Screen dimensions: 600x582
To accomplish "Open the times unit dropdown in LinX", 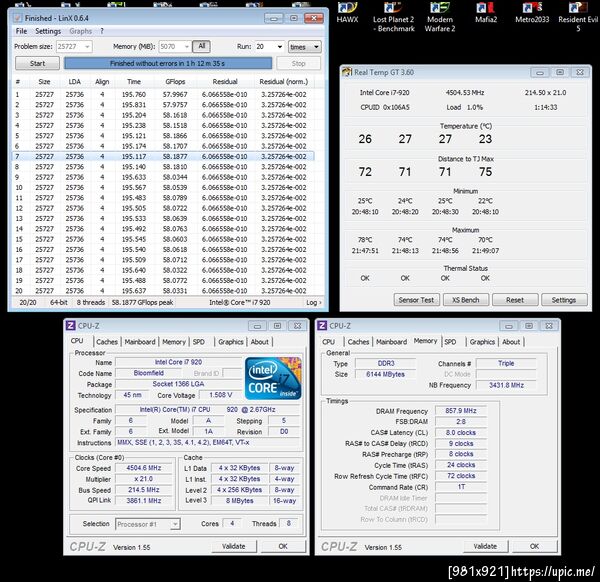I will click(x=305, y=47).
